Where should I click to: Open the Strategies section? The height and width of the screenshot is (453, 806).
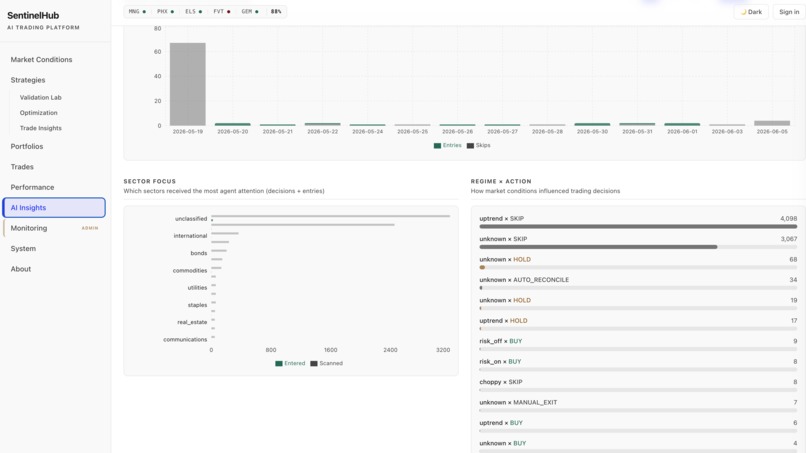click(x=28, y=80)
